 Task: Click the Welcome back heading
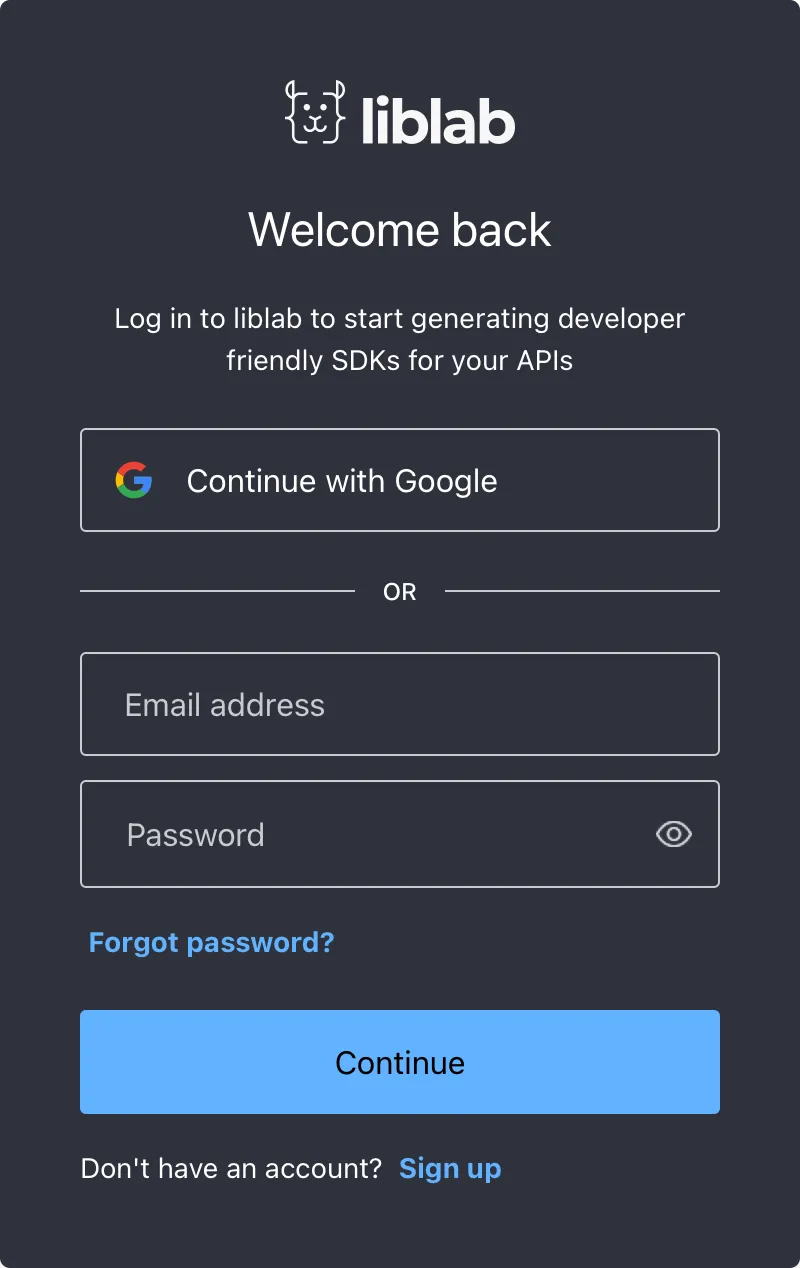pos(400,230)
